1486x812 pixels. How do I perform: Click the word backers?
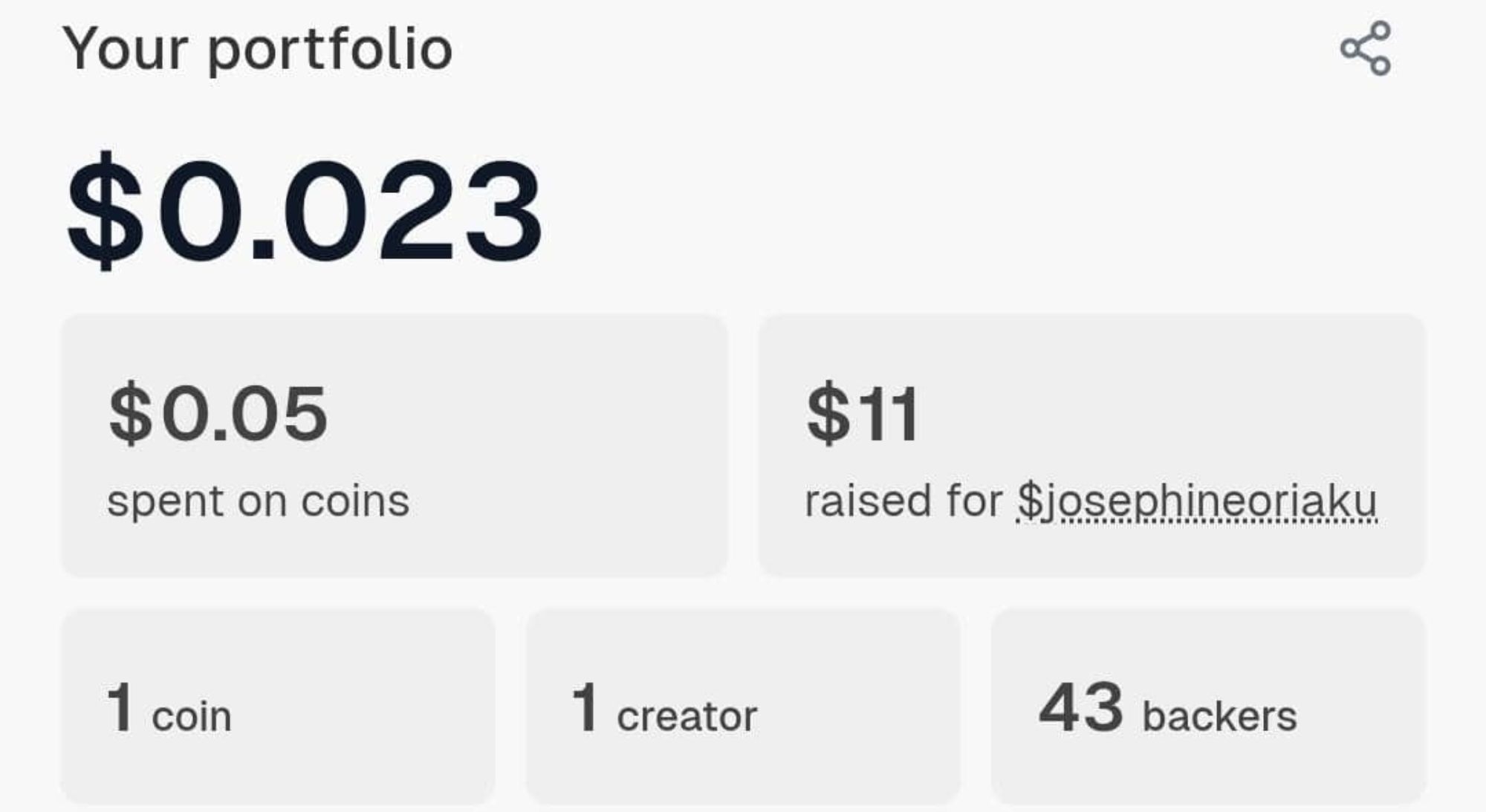click(1219, 717)
